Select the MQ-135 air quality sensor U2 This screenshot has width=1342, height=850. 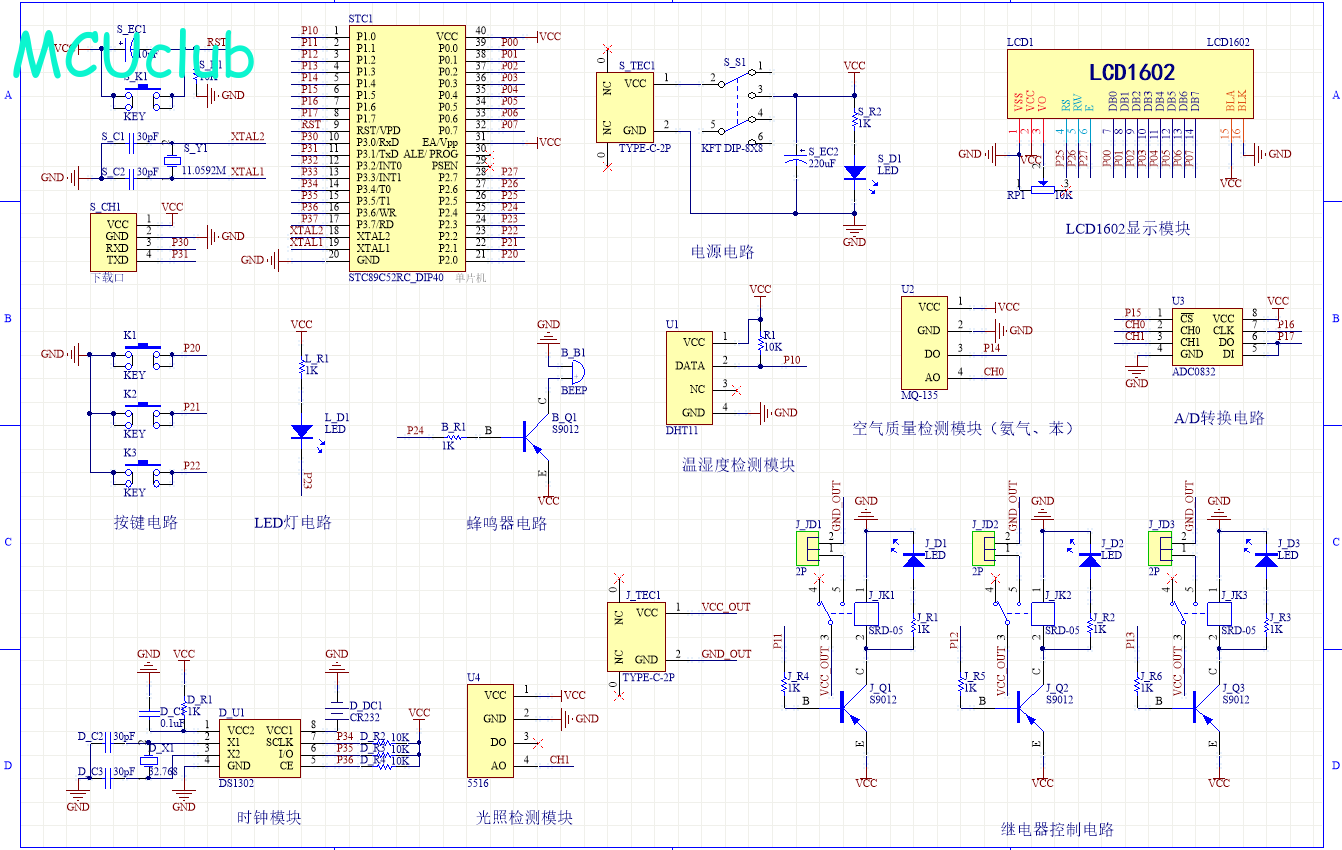point(927,342)
